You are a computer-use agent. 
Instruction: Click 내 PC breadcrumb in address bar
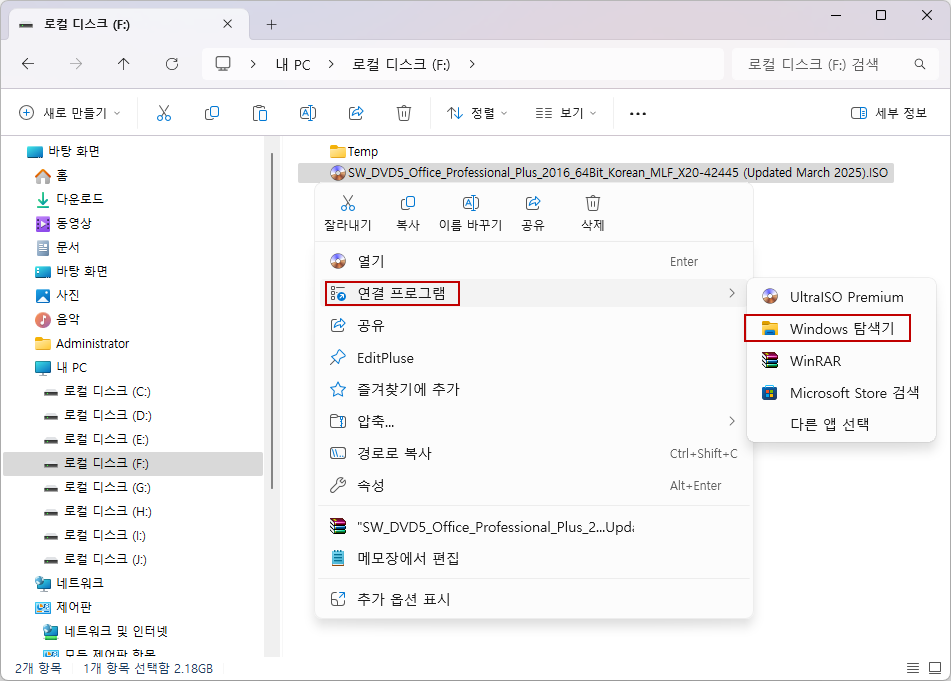[293, 64]
